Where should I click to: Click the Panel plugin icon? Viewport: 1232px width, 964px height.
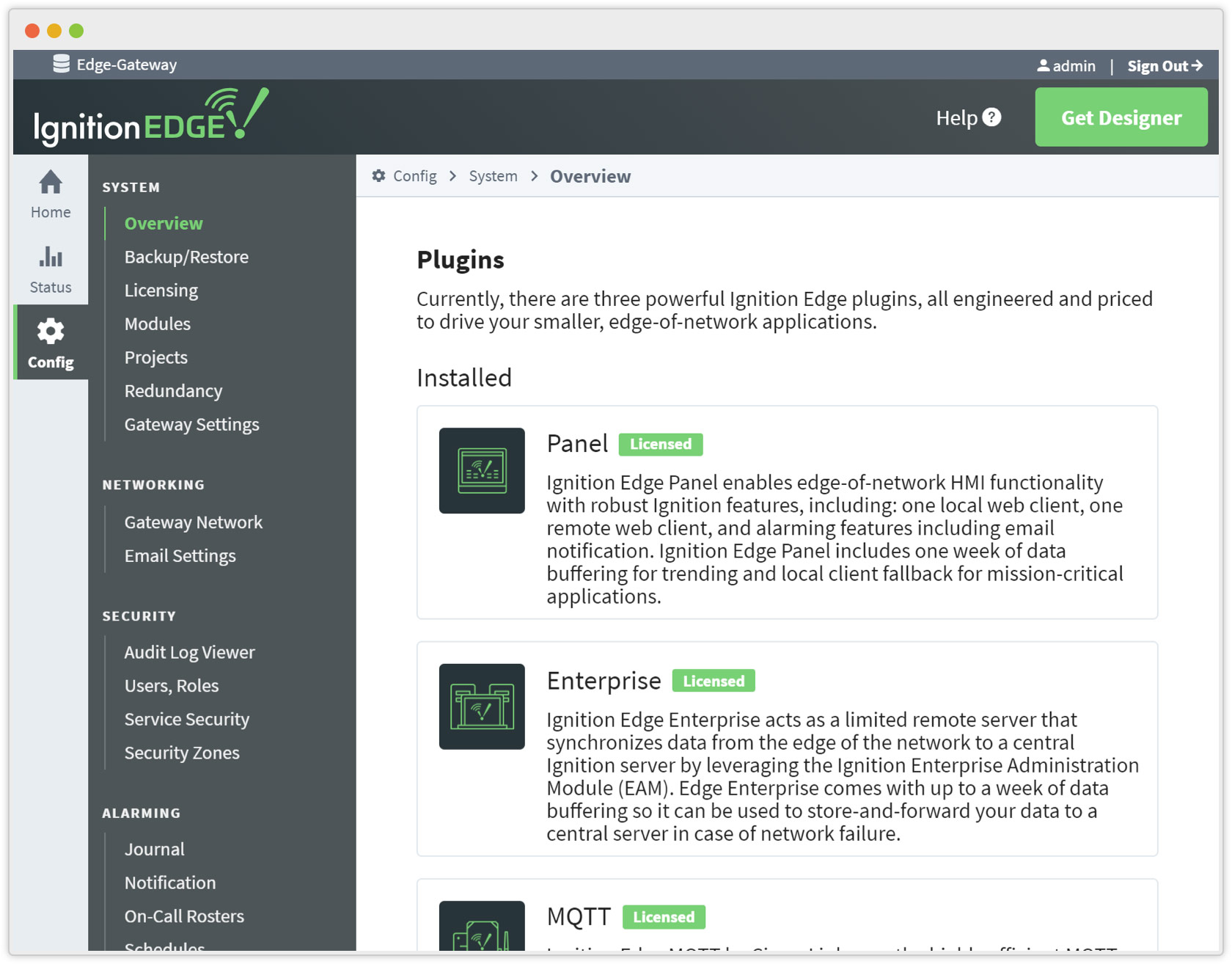tap(482, 470)
